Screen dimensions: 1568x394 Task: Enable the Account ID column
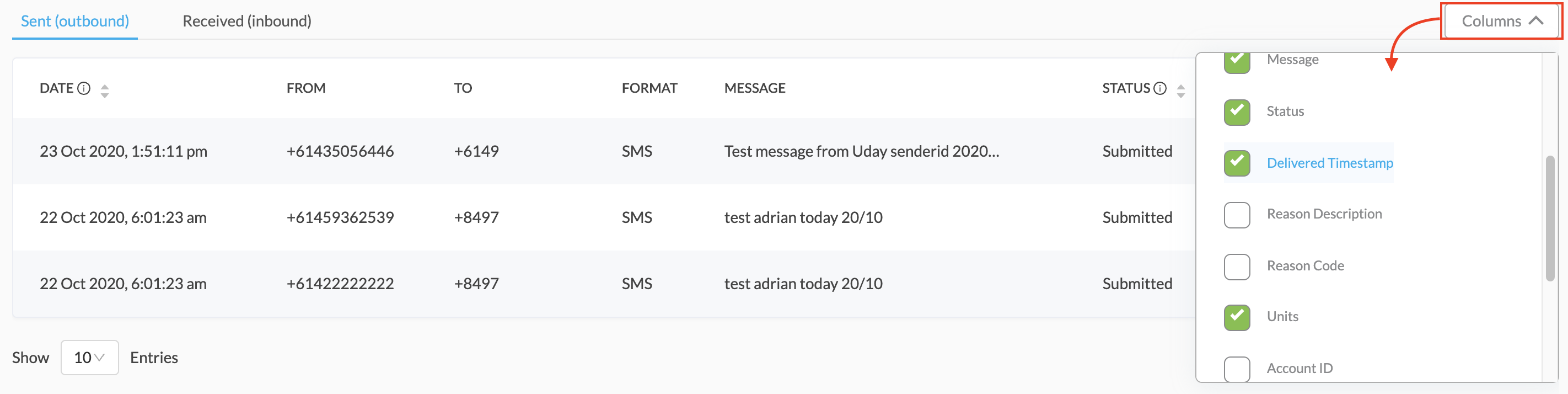(1237, 369)
